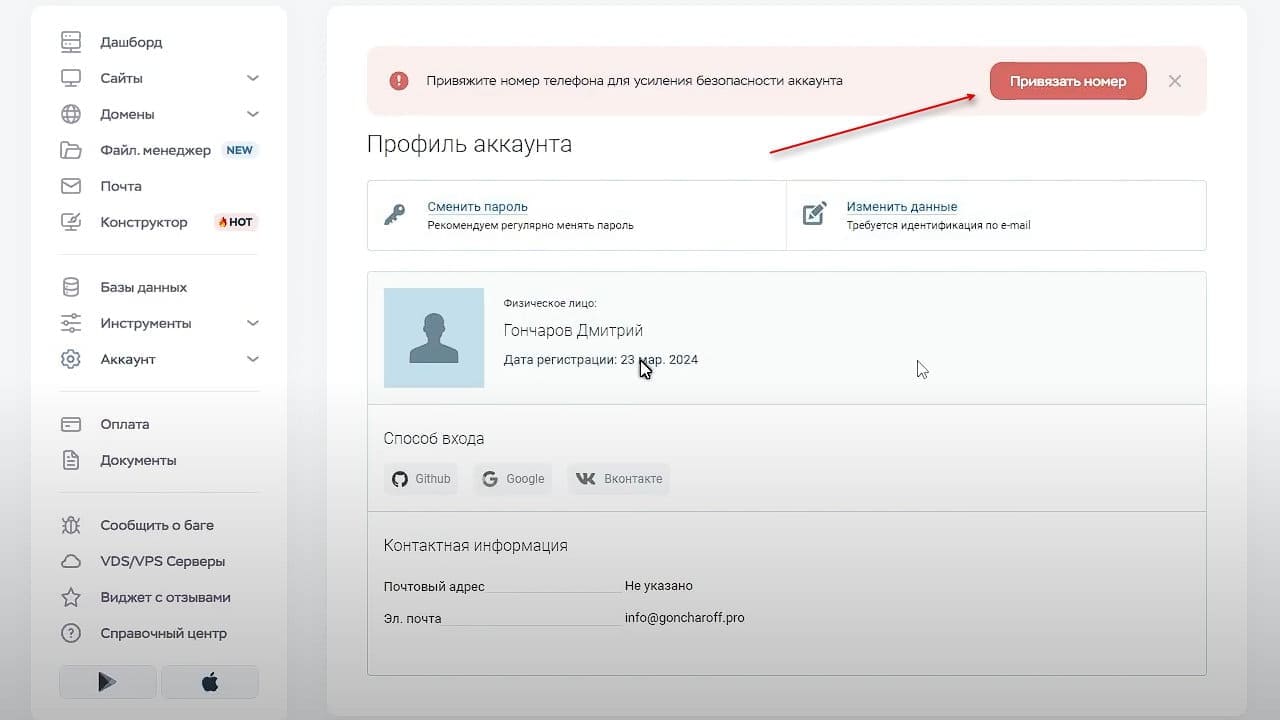Click the Инструменты sliders icon
This screenshot has height=720, width=1280.
71,323
